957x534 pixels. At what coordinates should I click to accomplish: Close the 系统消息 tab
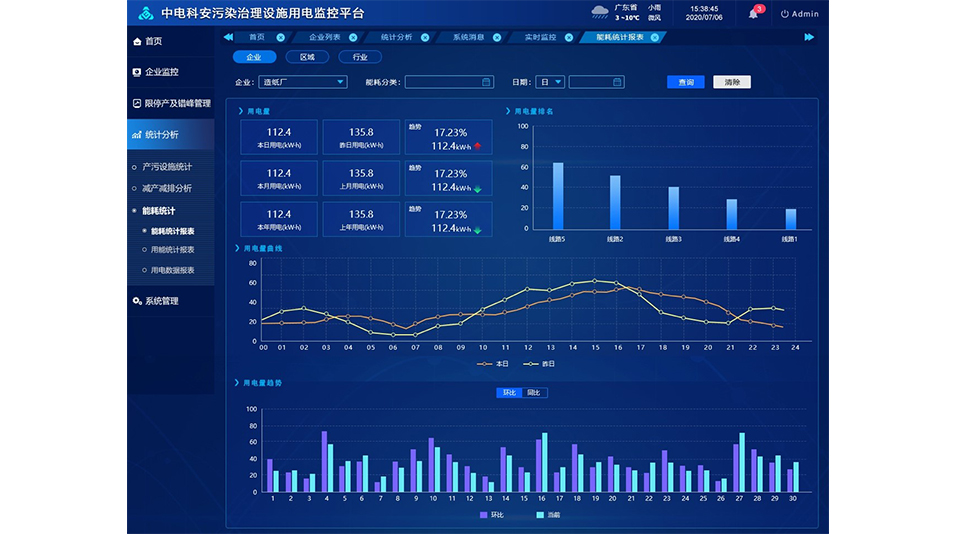click(x=497, y=37)
